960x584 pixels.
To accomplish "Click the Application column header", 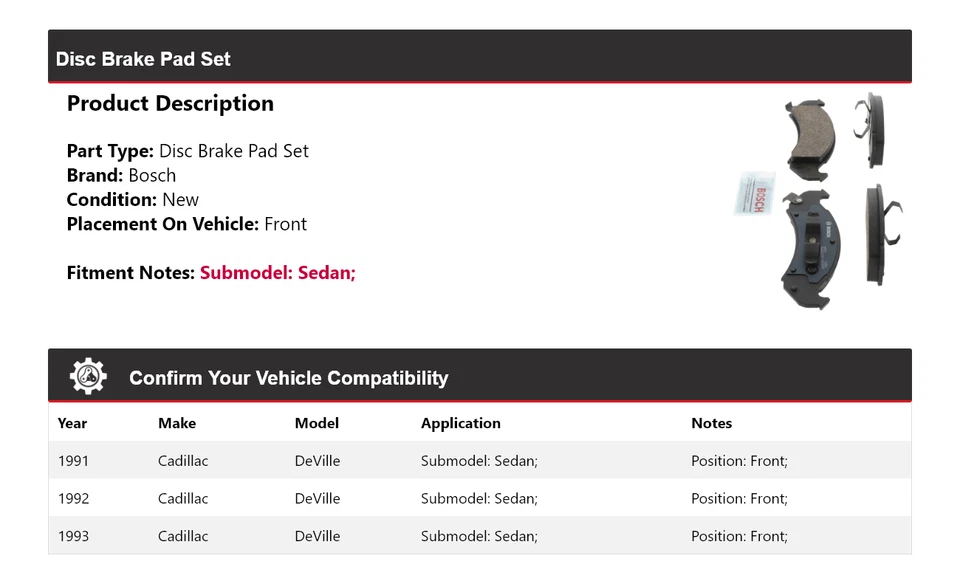I will 460,423.
